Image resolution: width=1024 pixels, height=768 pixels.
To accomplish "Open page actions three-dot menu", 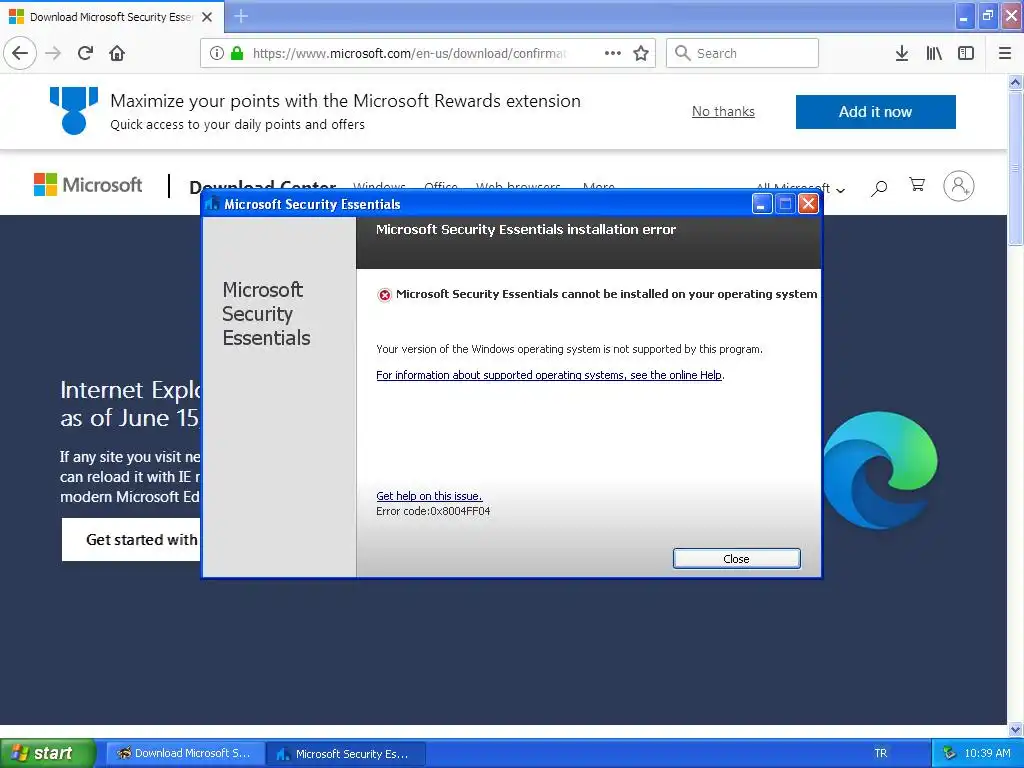I will coord(613,53).
